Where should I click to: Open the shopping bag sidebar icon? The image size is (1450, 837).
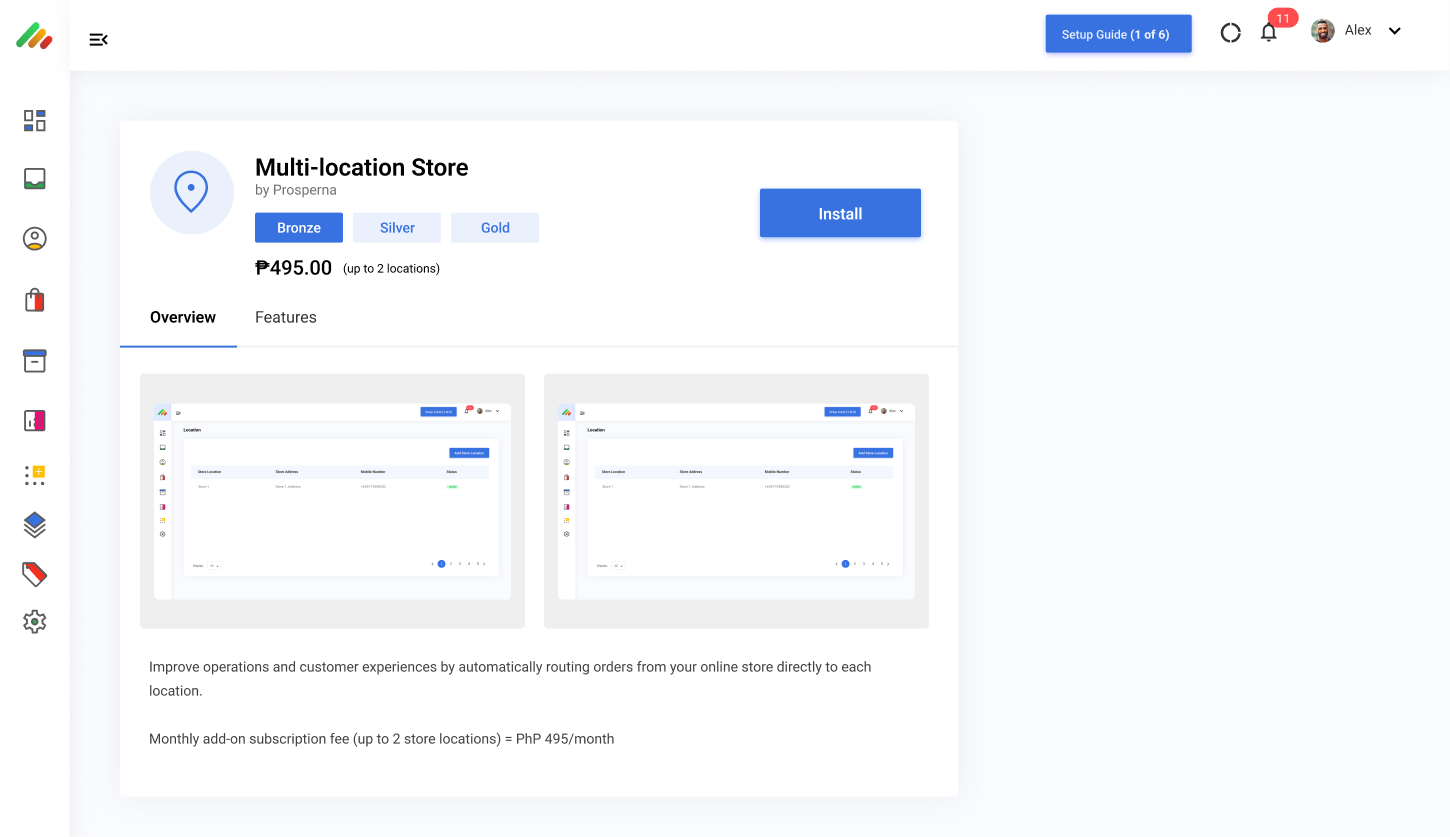(35, 300)
